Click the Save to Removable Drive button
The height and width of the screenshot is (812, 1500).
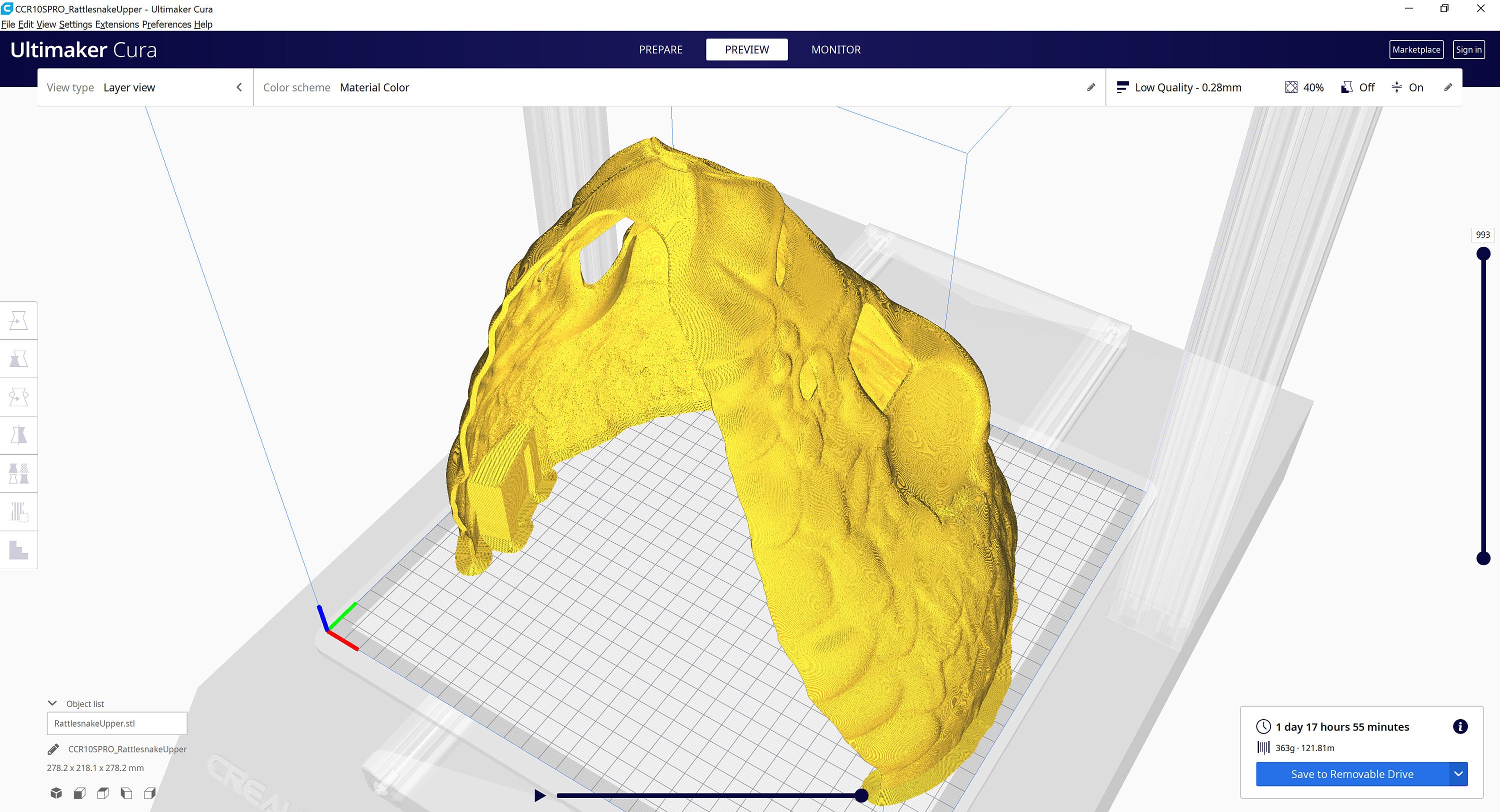point(1351,774)
